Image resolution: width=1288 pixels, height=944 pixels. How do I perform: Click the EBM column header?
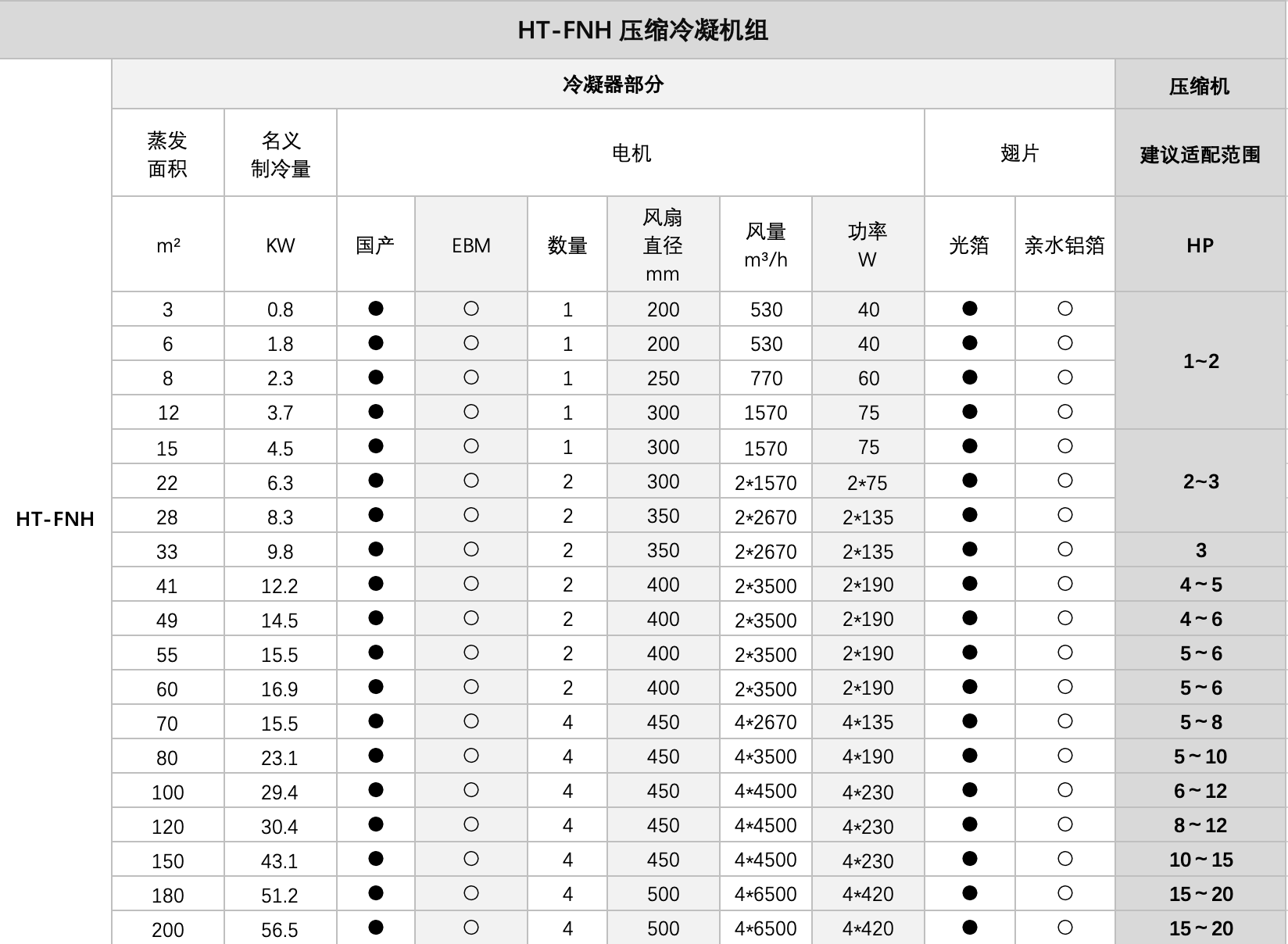click(471, 245)
